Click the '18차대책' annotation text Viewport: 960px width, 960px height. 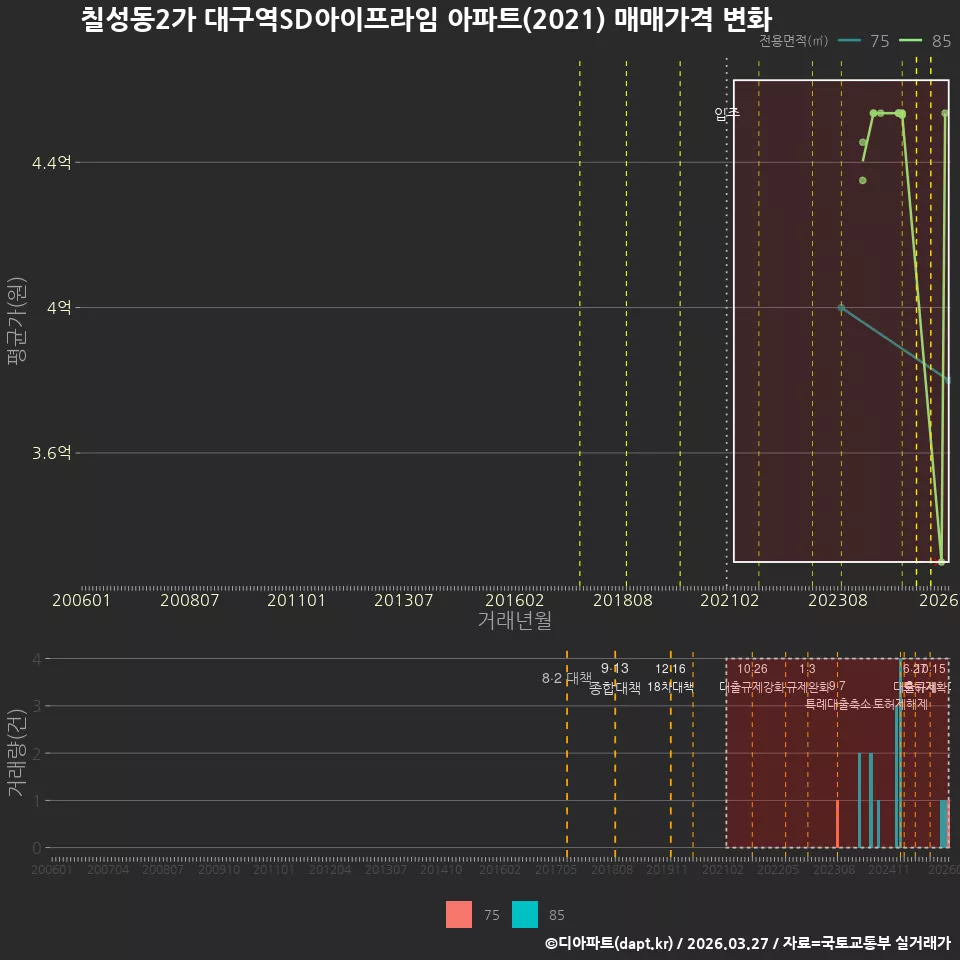[670, 686]
